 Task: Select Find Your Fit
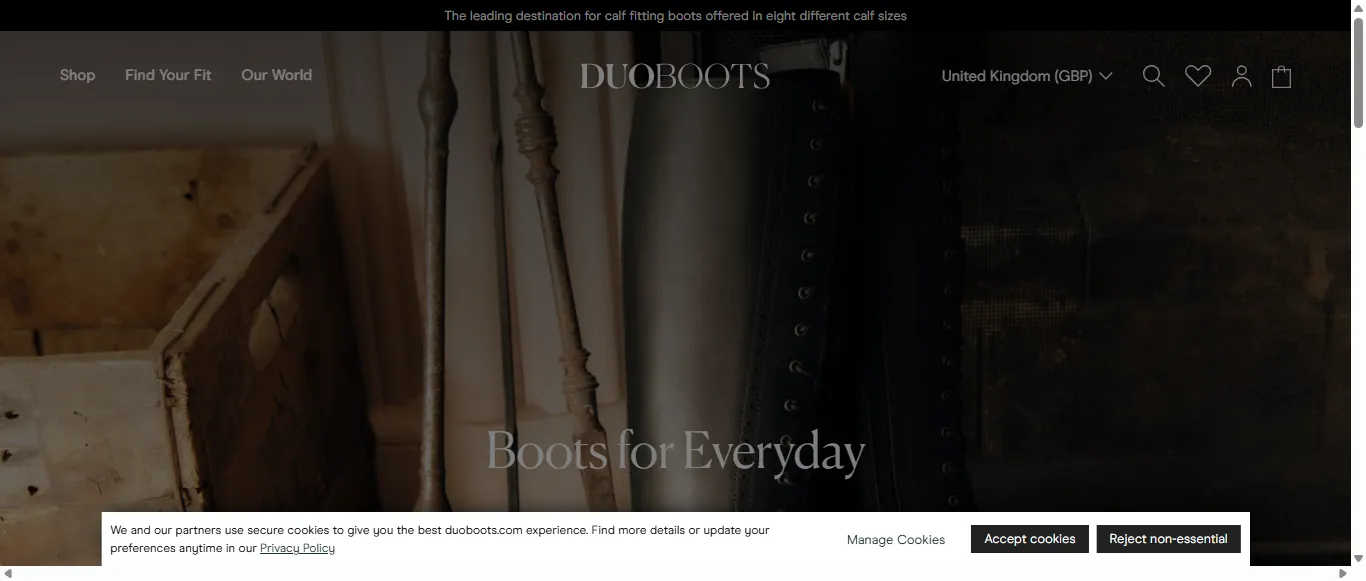168,75
